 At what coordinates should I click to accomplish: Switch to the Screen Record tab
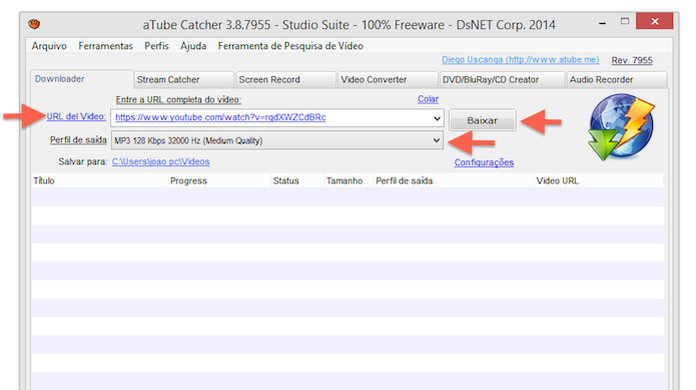pyautogui.click(x=286, y=80)
